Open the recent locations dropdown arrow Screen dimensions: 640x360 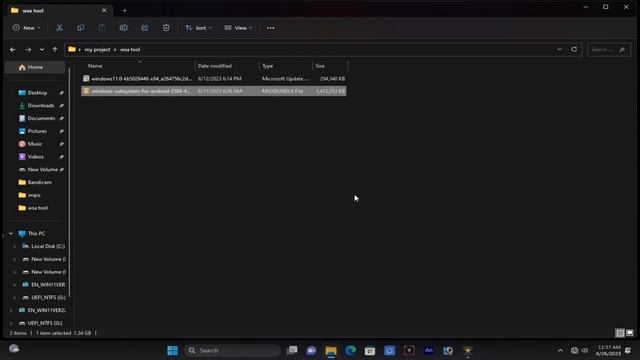point(42,49)
